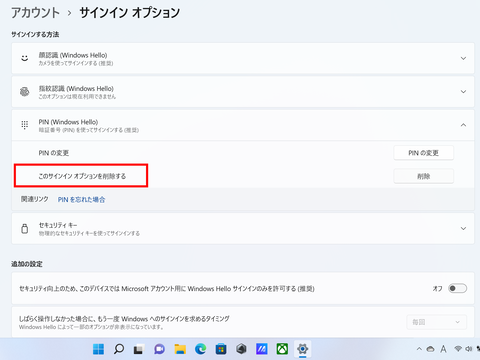Click the サインインする方法 heading
Viewport: 480px width, 360px height.
pos(35,34)
